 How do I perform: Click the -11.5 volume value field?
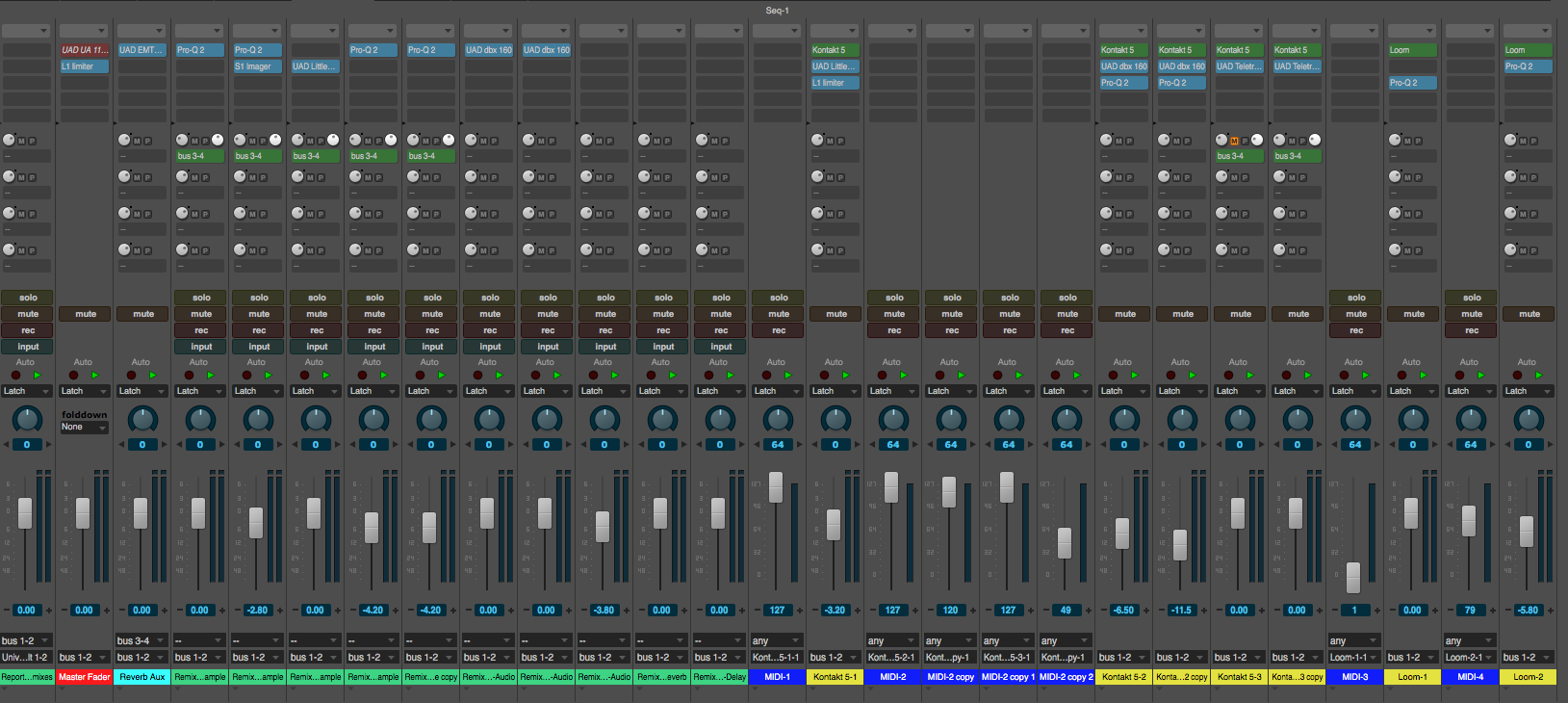(1181, 610)
